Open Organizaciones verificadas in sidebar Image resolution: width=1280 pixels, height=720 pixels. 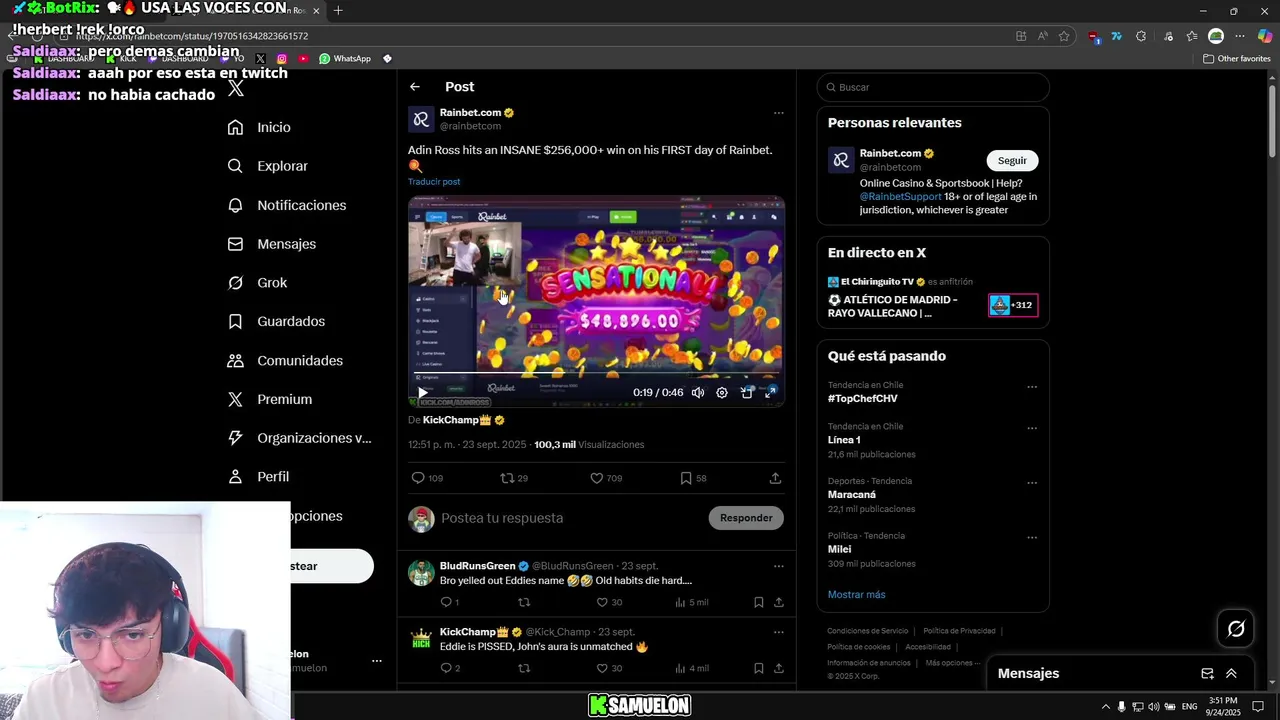click(x=299, y=438)
